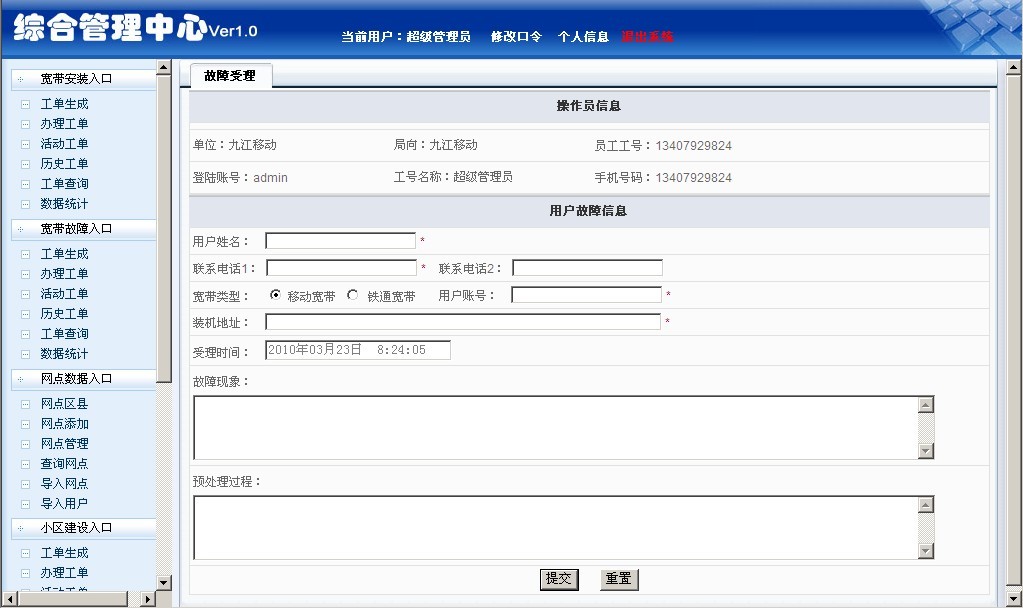1023x608 pixels.
Task: Click the icon next to 查询网点
Action: click(25, 464)
